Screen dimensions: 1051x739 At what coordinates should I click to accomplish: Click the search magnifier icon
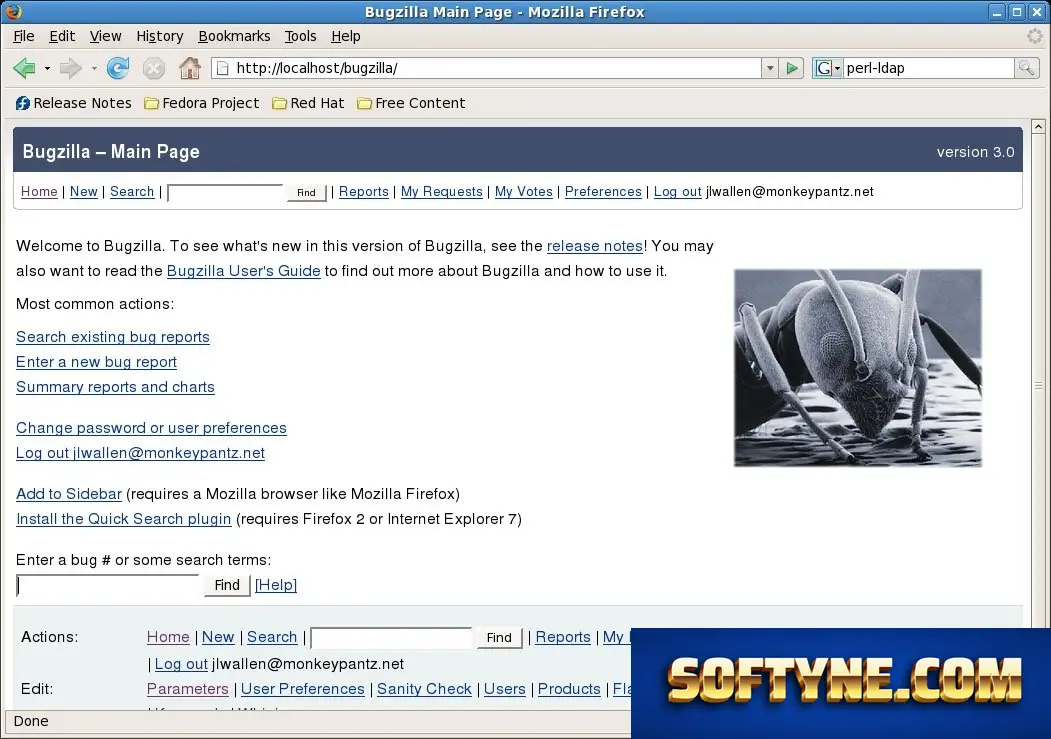[1026, 68]
